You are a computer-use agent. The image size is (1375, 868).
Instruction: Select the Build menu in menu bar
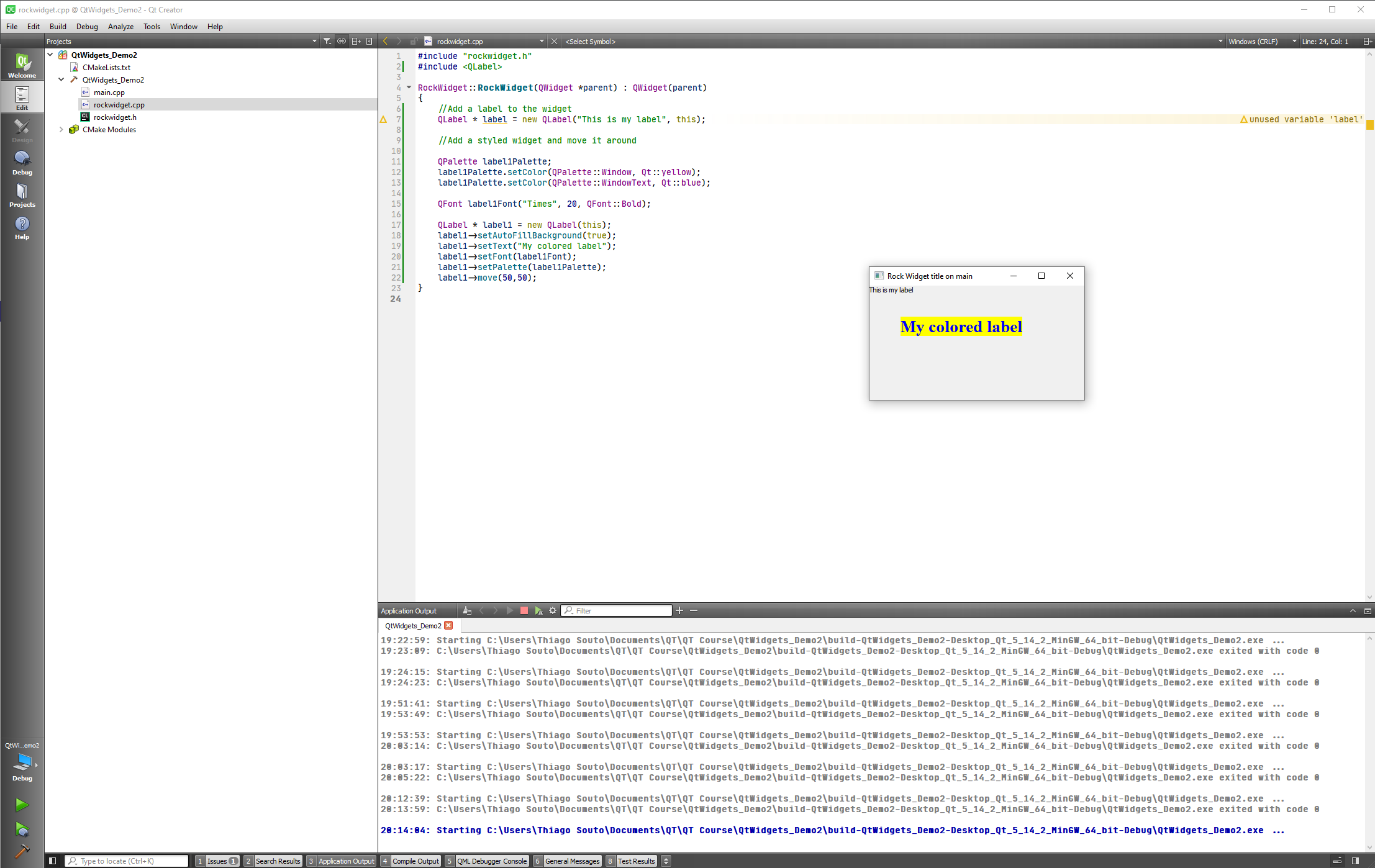57,26
